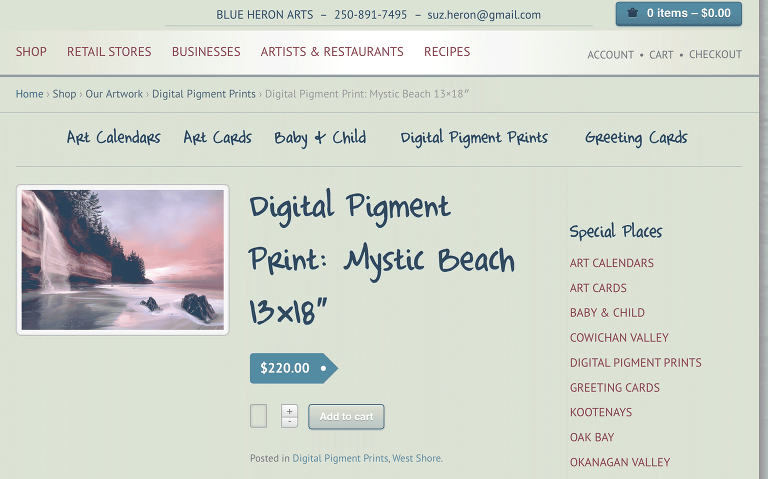Viewport: 768px width, 479px height.
Task: Open Art Calendars category tab
Action: coord(114,138)
